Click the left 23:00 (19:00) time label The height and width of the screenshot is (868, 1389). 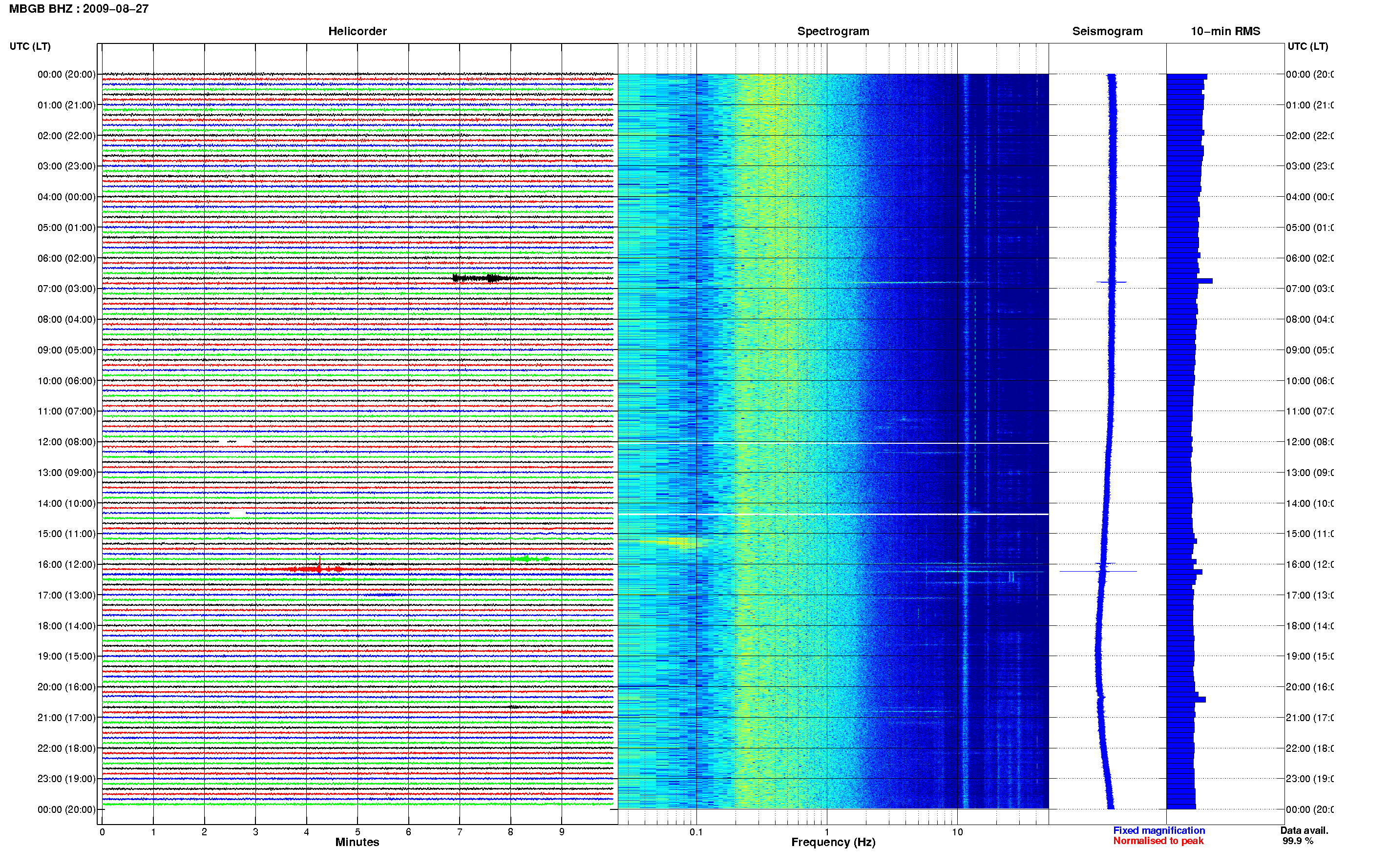tap(66, 779)
